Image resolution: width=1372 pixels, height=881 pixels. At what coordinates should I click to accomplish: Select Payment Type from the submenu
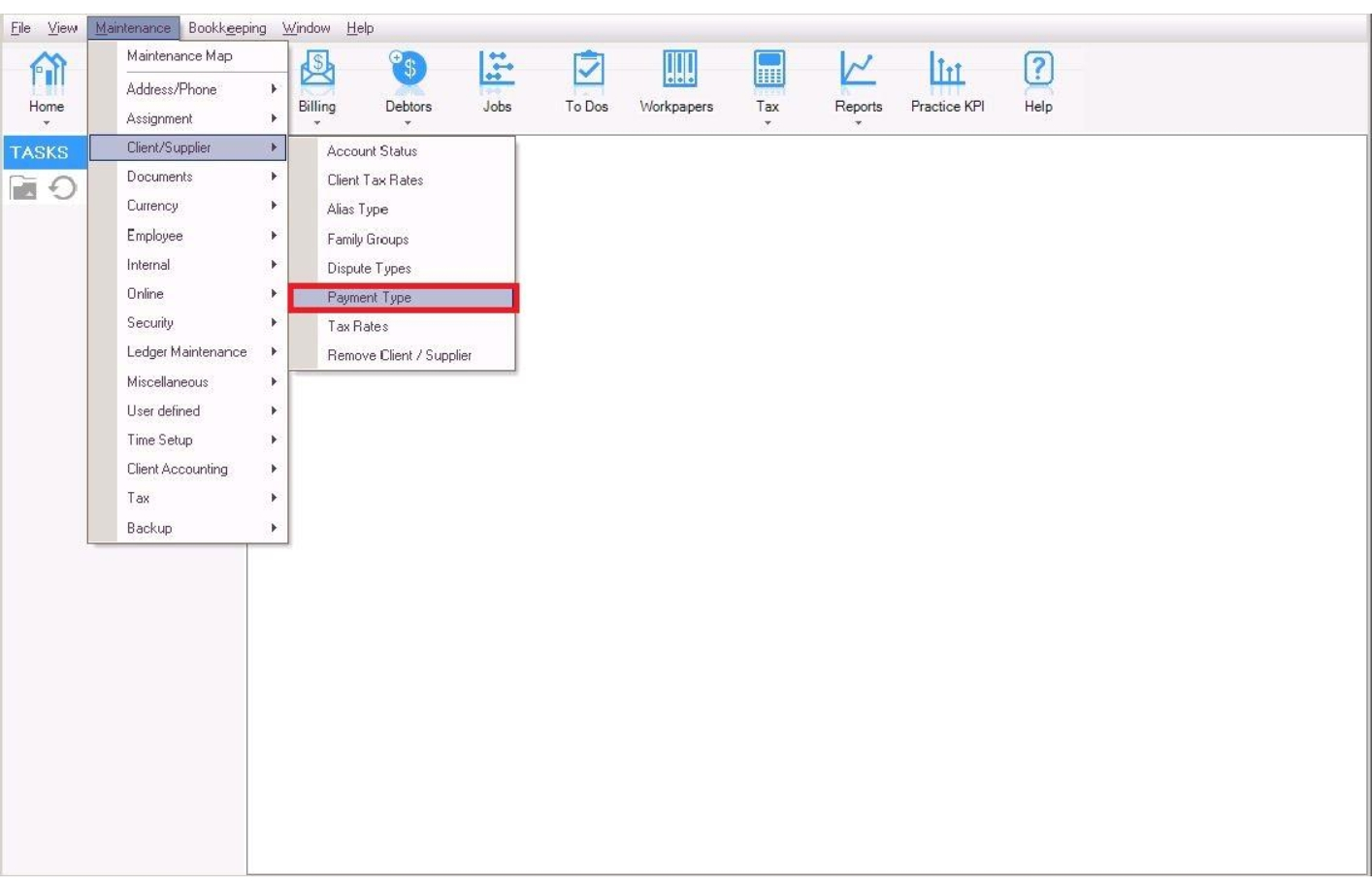[370, 298]
